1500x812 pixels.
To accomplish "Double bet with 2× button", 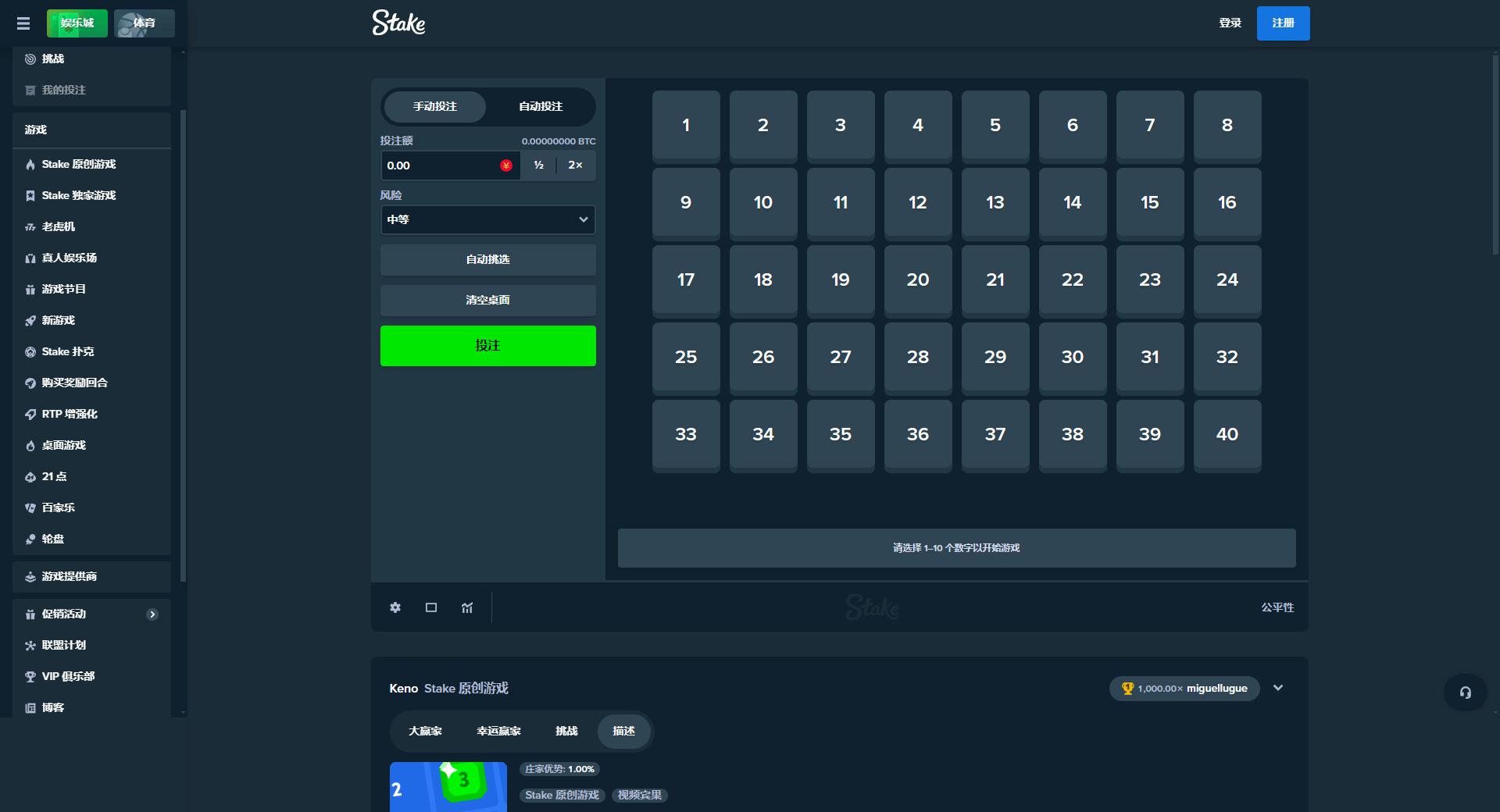I will 575,166.
